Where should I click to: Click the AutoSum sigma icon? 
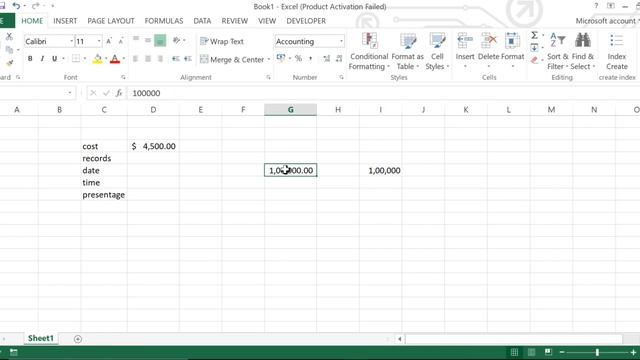tap(534, 36)
